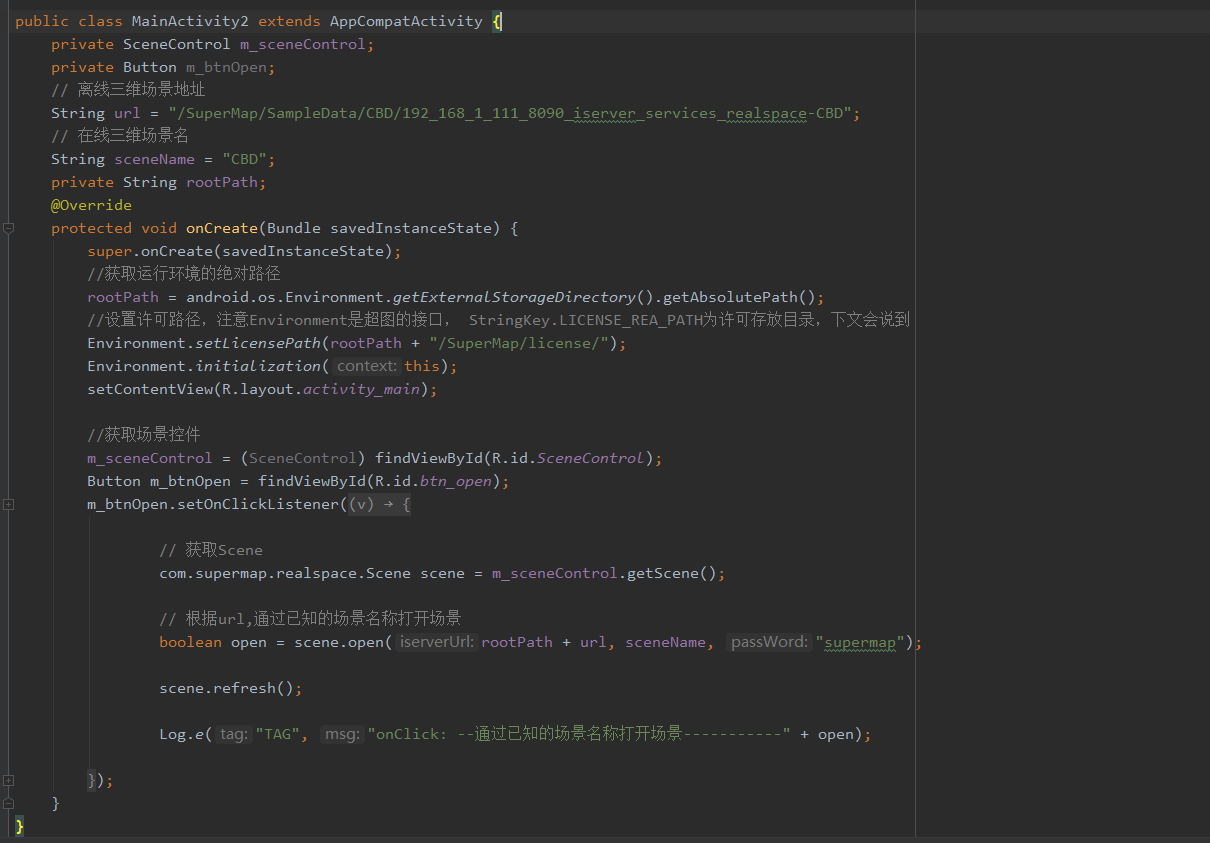The height and width of the screenshot is (843, 1210).
Task: Click onCreate in the protected void declaration
Action: [222, 228]
